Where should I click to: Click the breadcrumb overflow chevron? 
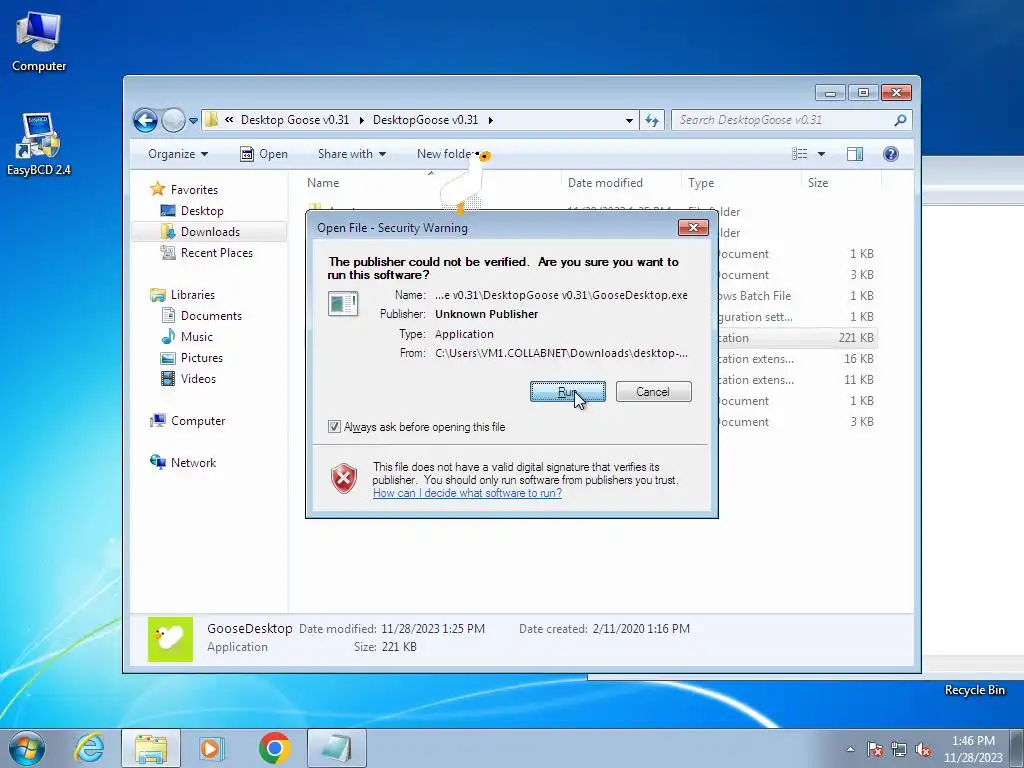229,120
